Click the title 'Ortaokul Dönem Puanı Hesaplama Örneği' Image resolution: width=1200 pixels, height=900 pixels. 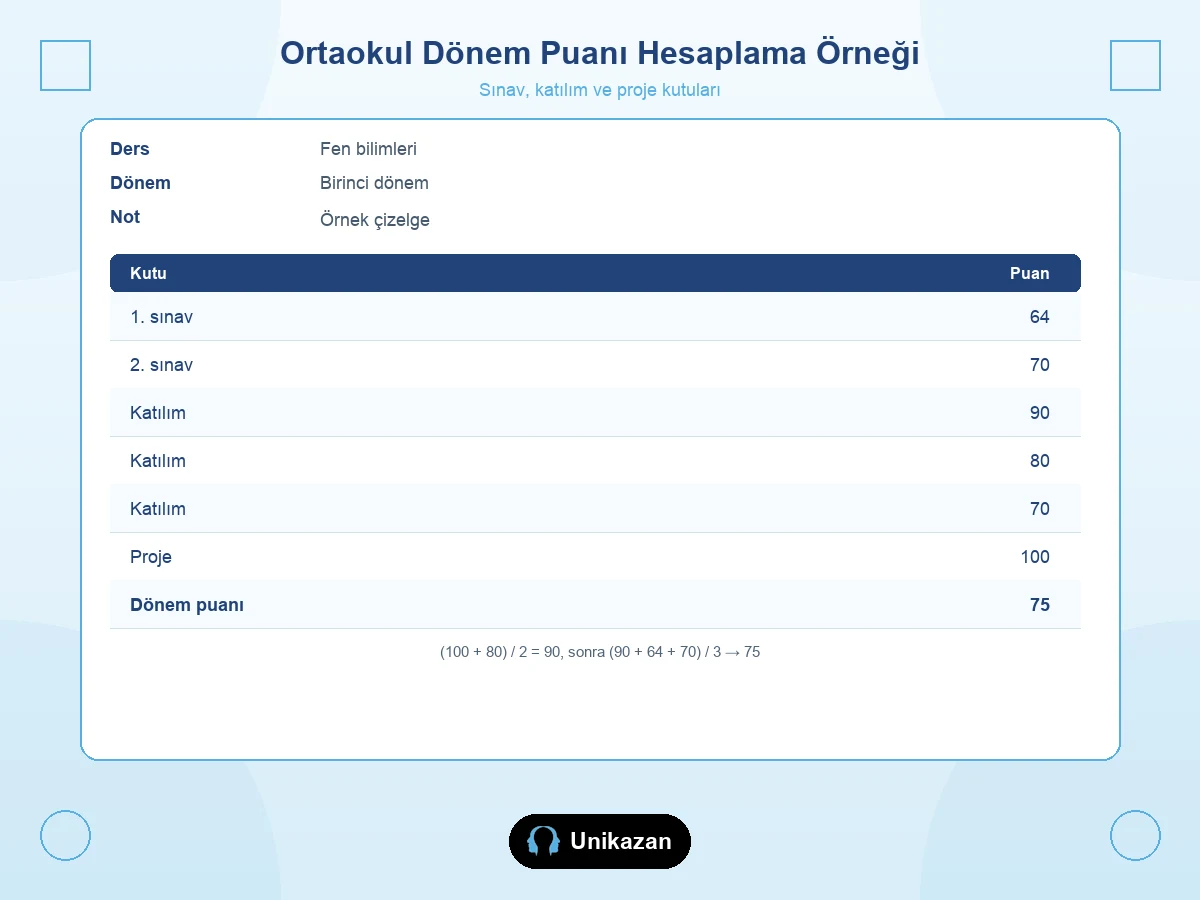coord(600,53)
